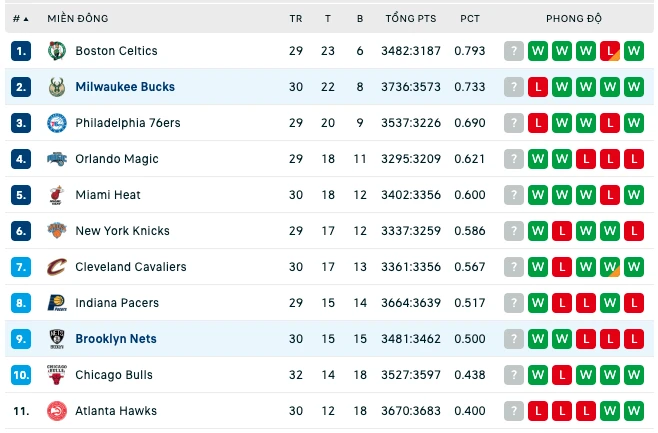
Task: Open the Chicago Bulls team name
Action: pos(114,375)
